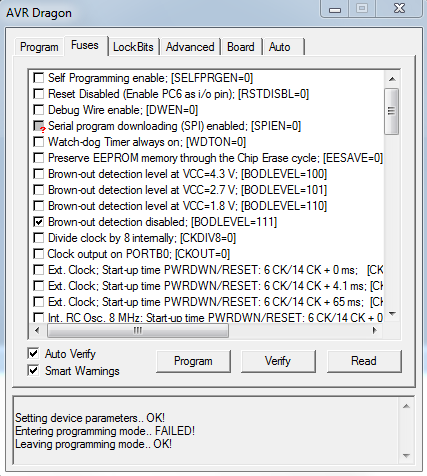Select the Fuses tab
Image resolution: width=427 pixels, height=476 pixels.
click(x=85, y=45)
